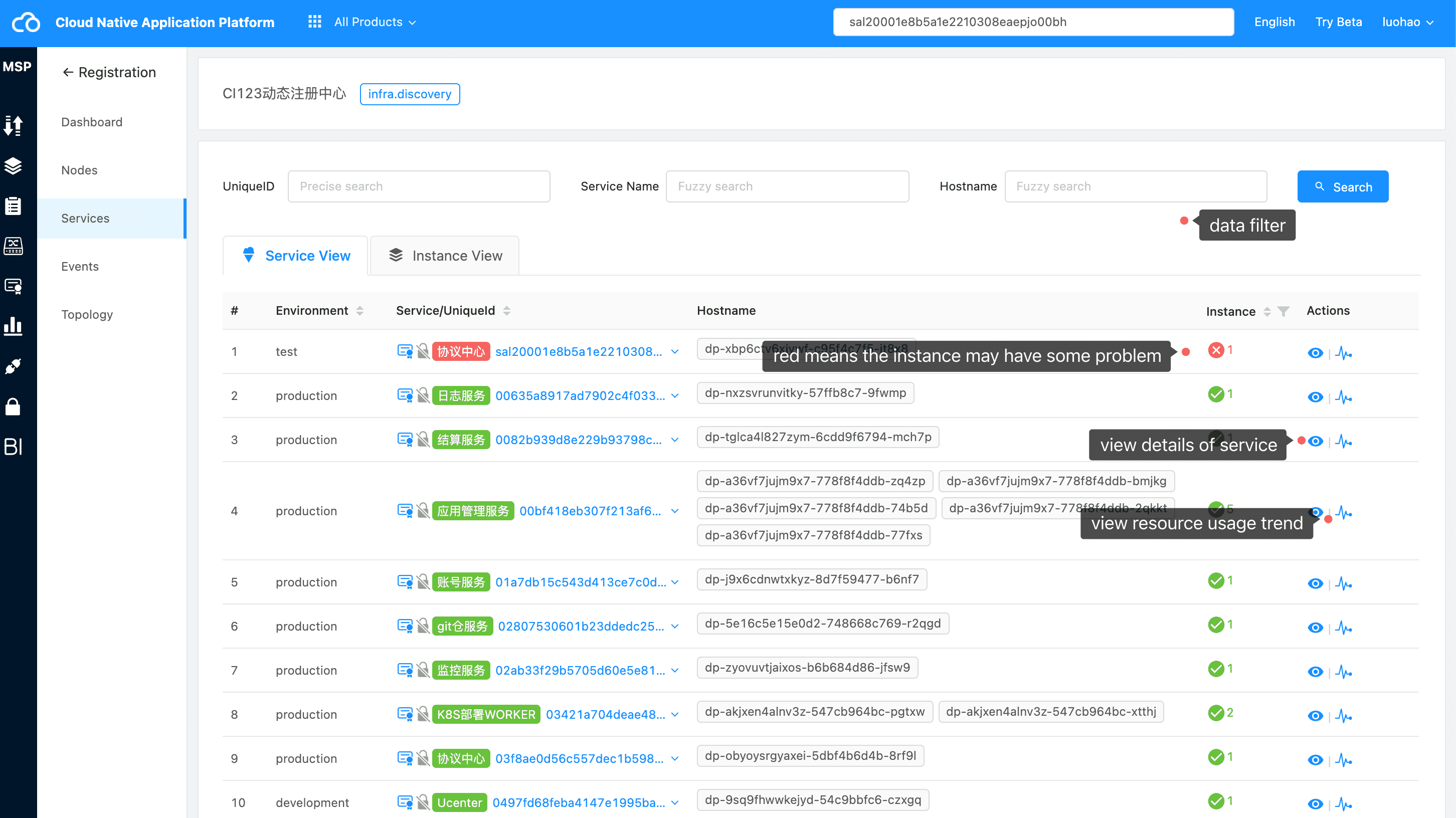Click the blue Search button

pos(1343,186)
